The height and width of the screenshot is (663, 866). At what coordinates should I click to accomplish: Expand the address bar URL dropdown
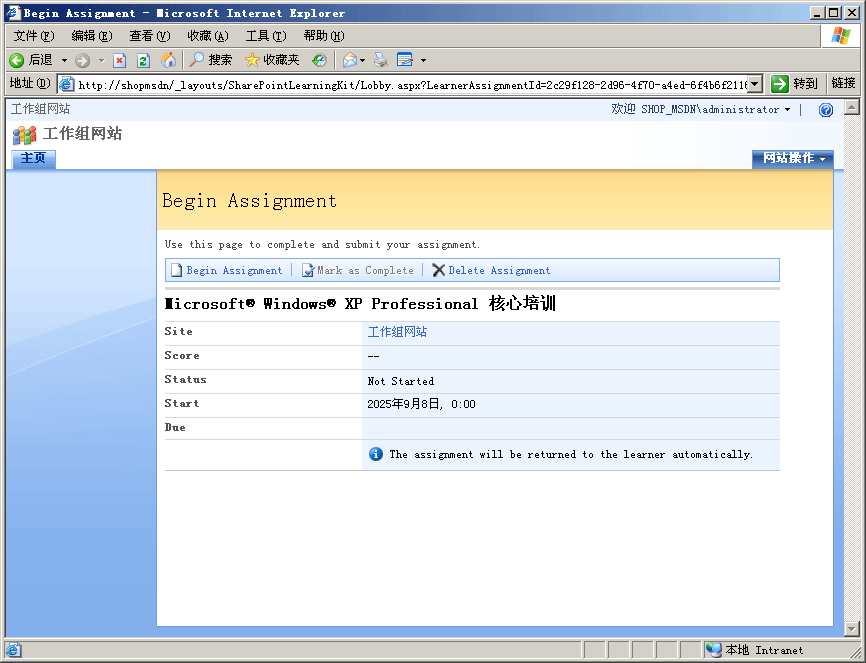755,84
